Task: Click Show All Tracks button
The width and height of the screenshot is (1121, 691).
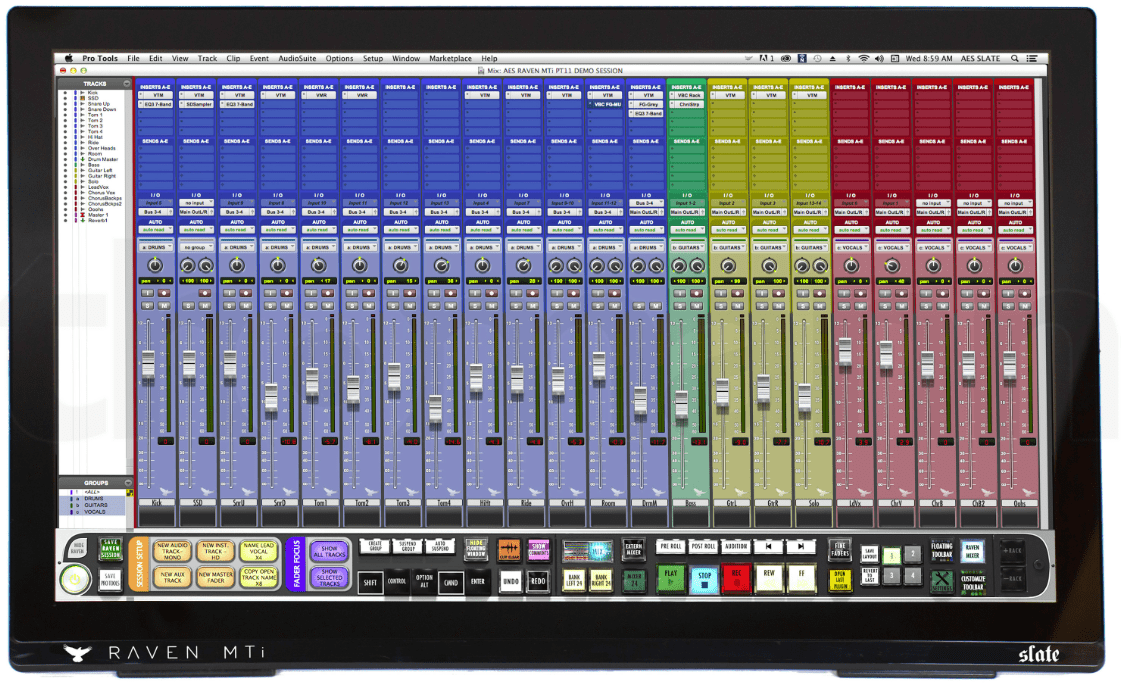Action: [329, 551]
